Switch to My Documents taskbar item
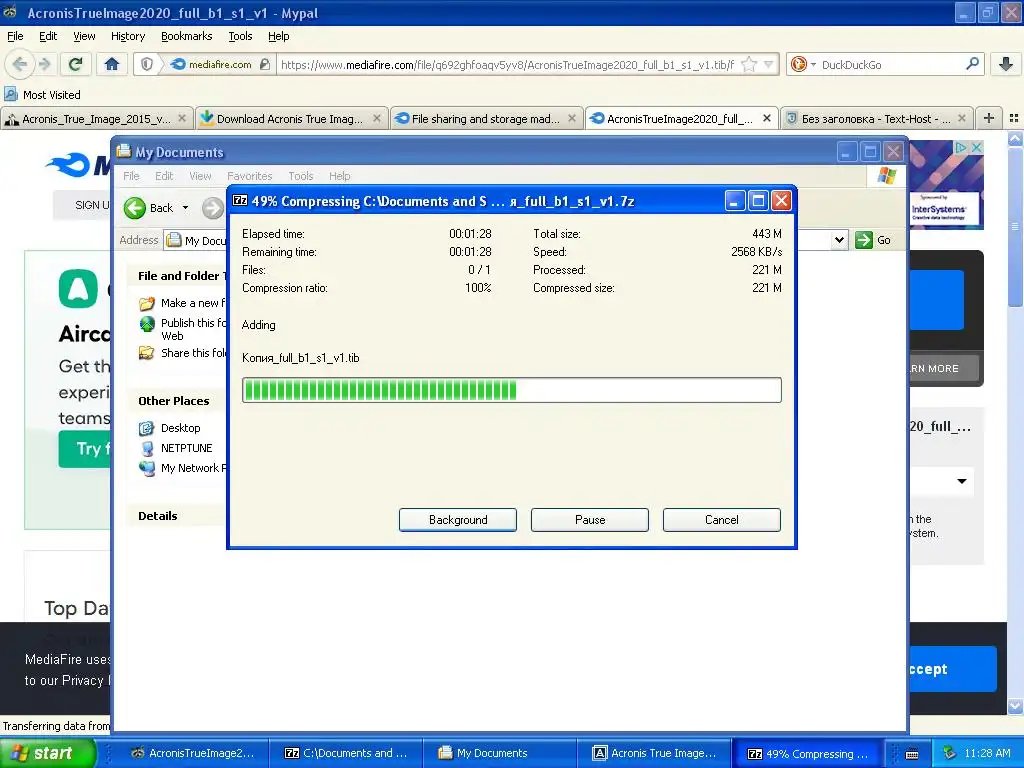Image resolution: width=1024 pixels, height=768 pixels. pos(500,753)
